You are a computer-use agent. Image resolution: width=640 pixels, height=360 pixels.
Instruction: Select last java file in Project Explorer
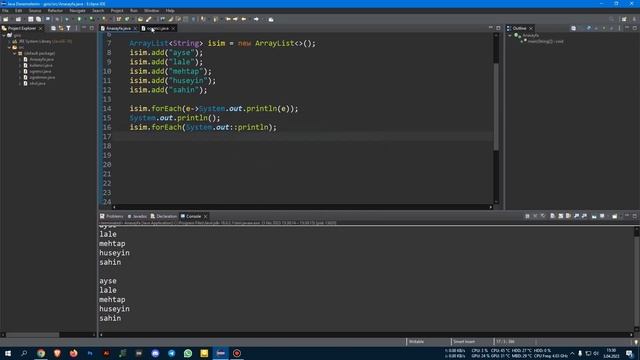coord(37,83)
